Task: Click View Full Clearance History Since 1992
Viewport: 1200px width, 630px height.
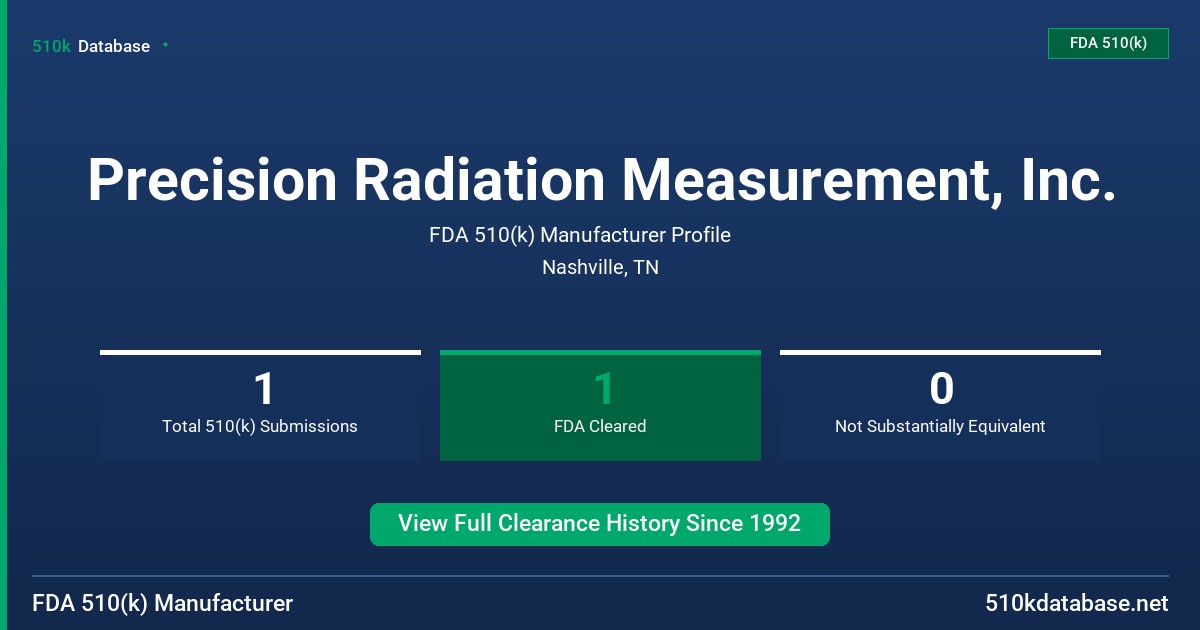Action: (600, 524)
